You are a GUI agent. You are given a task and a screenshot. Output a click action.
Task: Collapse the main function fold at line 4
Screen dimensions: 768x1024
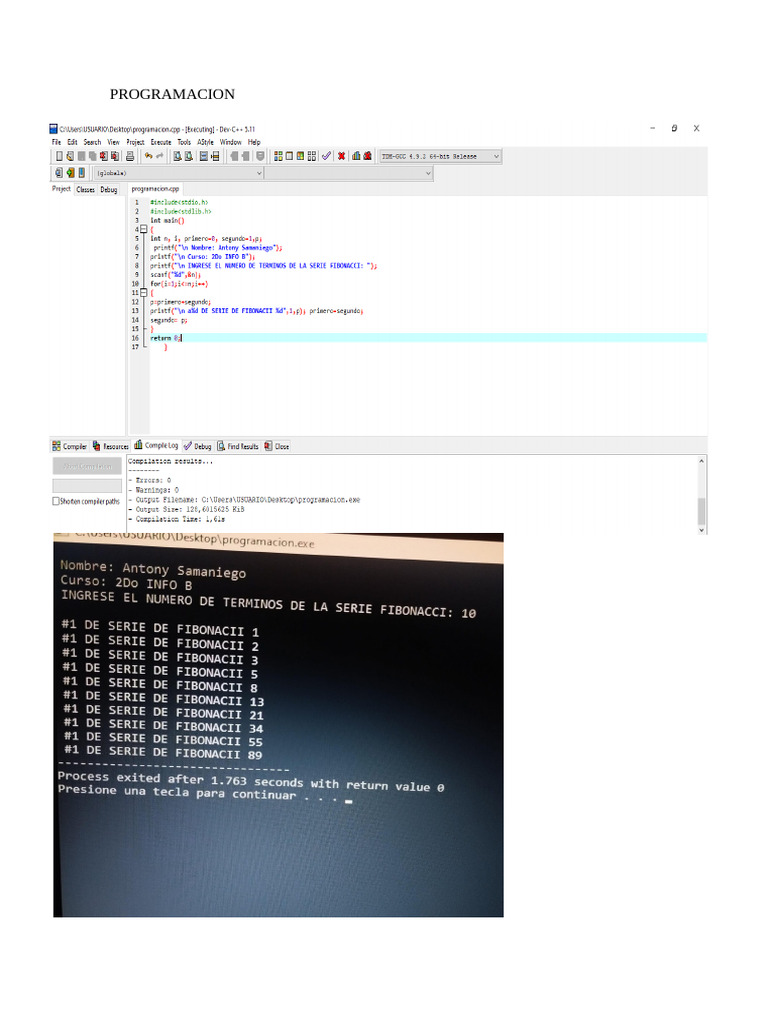point(143,229)
